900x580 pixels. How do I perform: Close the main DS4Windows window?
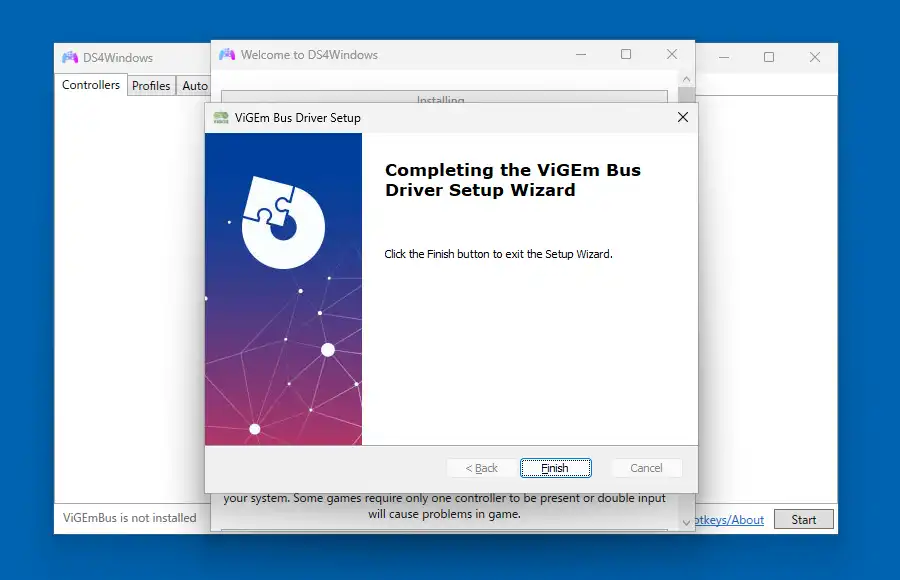click(814, 57)
